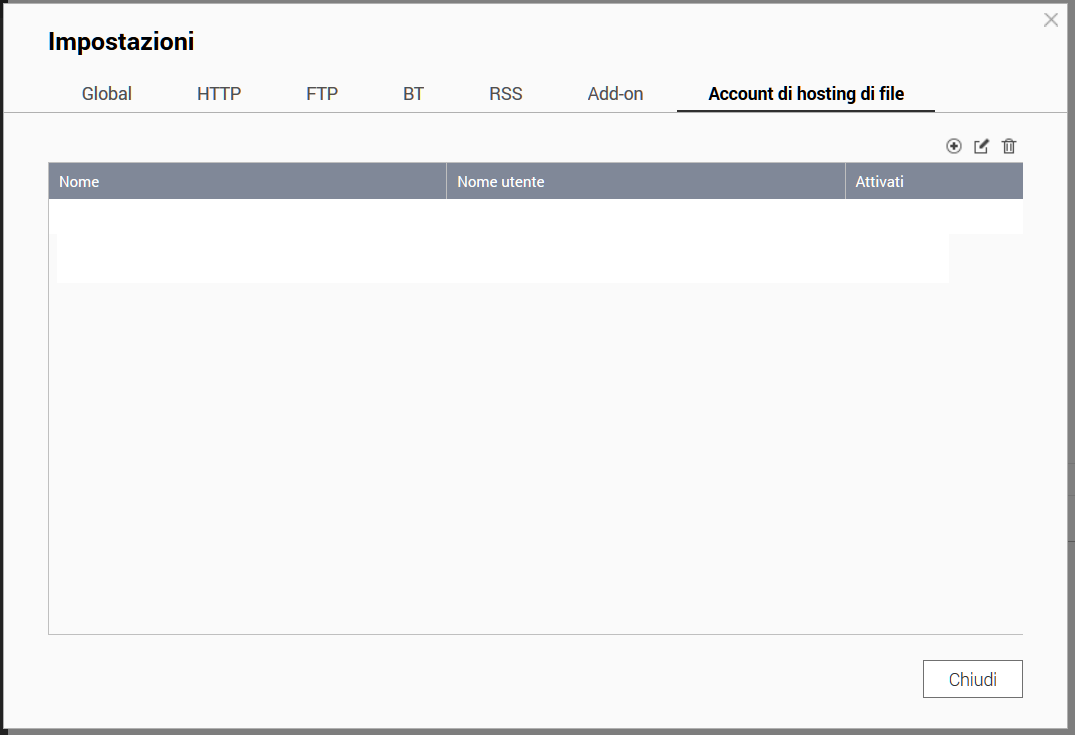Screen dimensions: 1075x735
Task: Edit the selected hosting account
Action: point(981,146)
